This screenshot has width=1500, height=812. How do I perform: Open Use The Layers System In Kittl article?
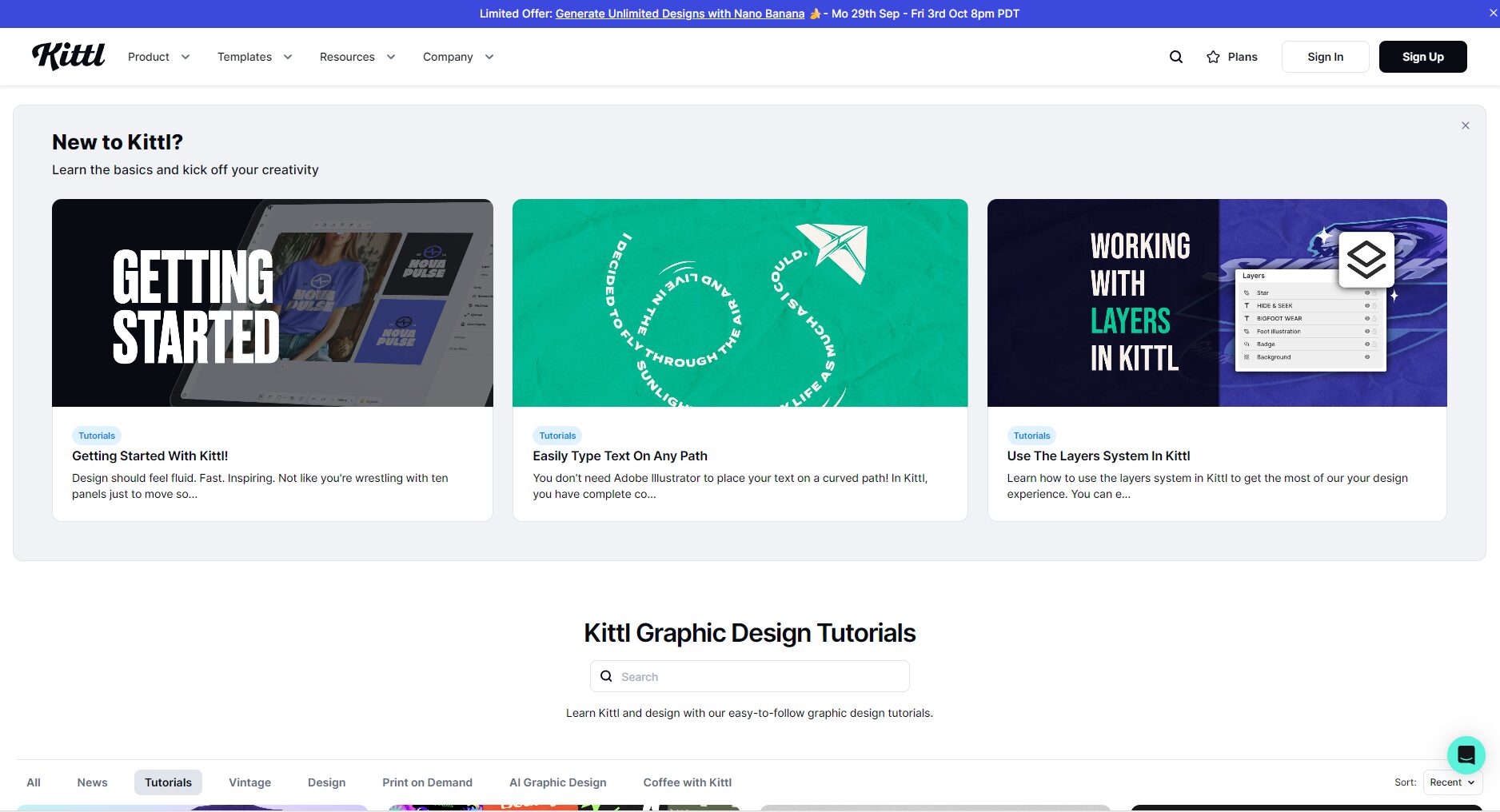(1098, 456)
